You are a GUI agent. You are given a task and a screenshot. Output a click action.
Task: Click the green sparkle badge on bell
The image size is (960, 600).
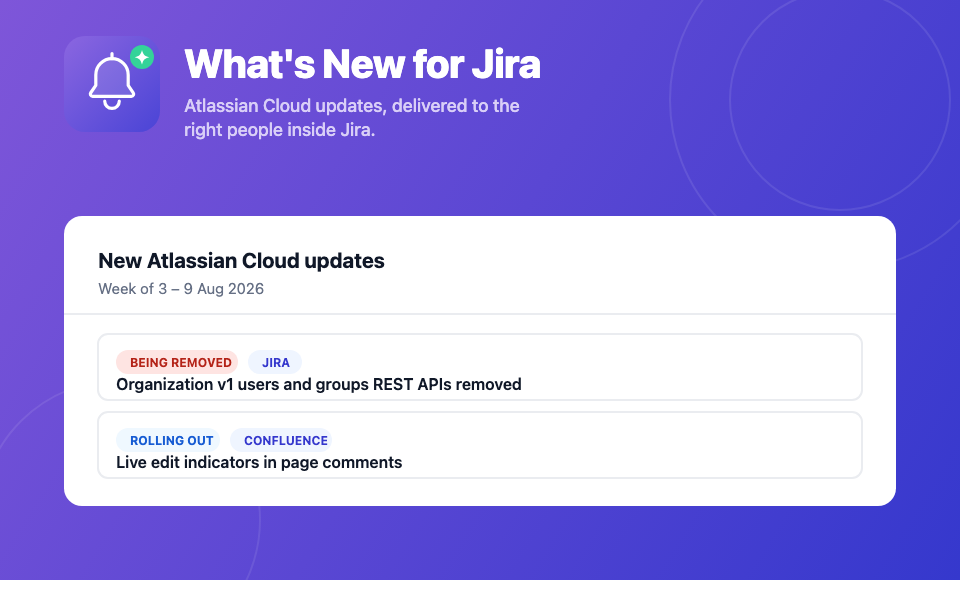[142, 58]
